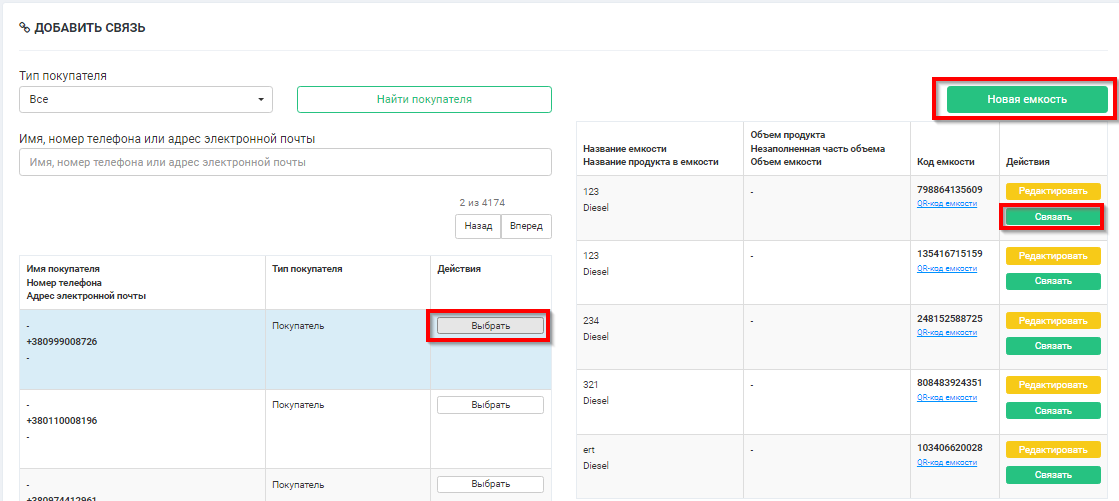Edit container with code 135416715159
Screen dimensions: 1119x501
point(1053,256)
